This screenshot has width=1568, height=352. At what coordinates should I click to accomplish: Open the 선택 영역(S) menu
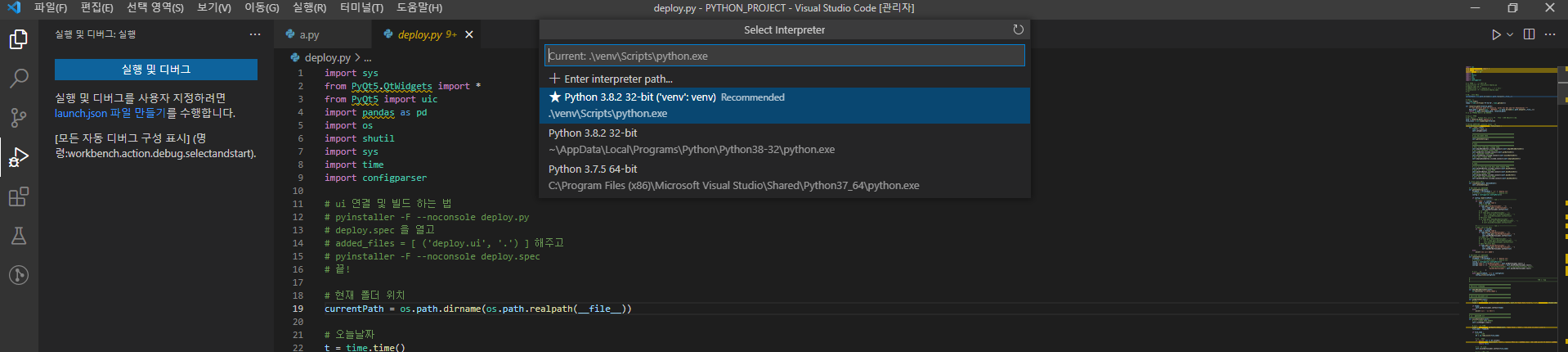[x=155, y=7]
